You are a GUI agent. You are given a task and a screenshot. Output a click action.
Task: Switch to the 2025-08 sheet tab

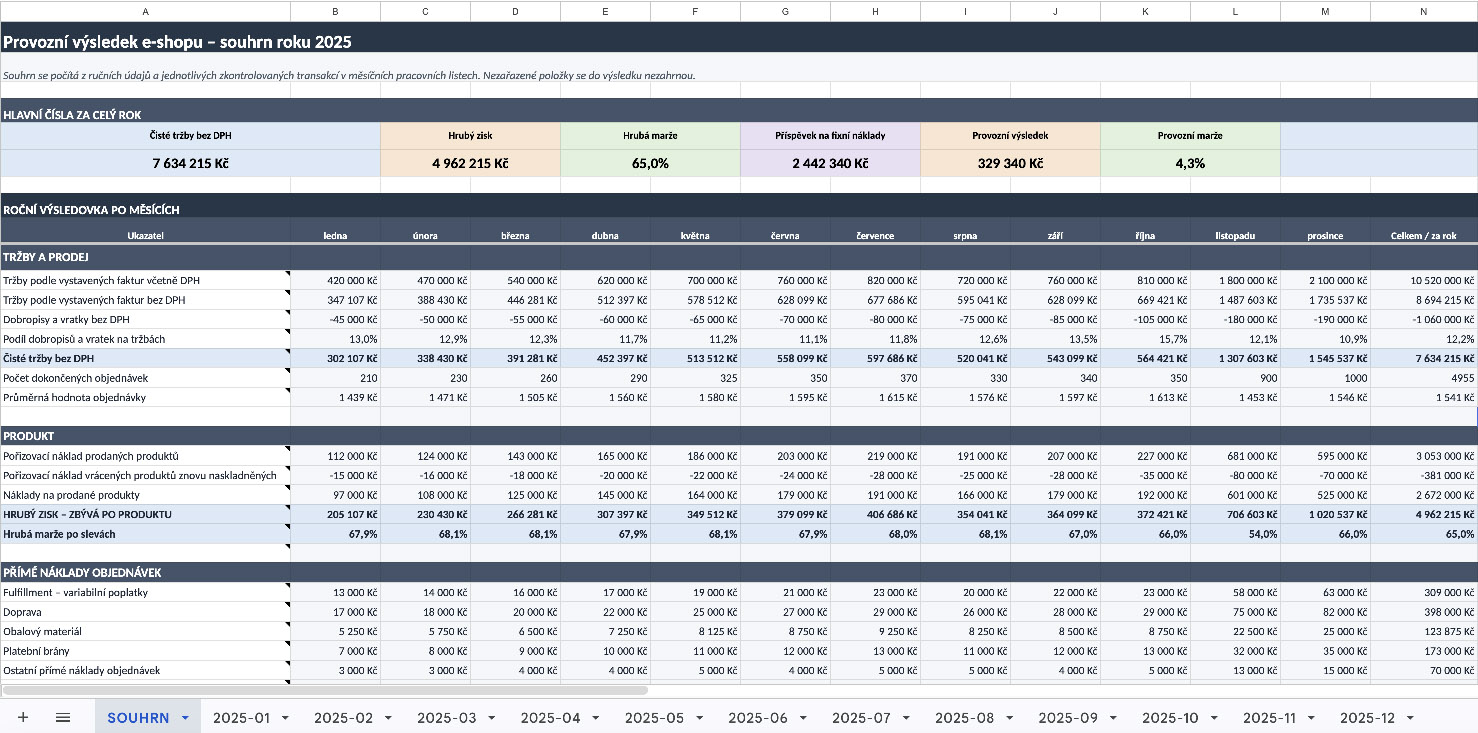(x=964, y=718)
